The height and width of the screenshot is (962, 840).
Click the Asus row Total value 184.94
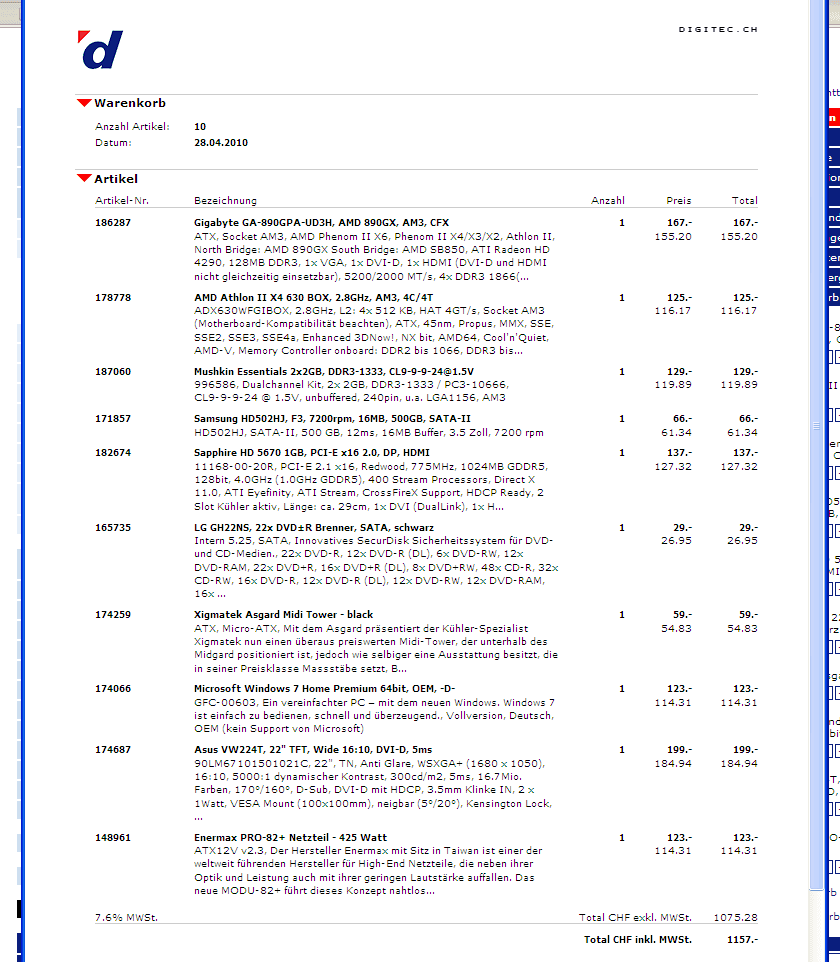coord(739,763)
